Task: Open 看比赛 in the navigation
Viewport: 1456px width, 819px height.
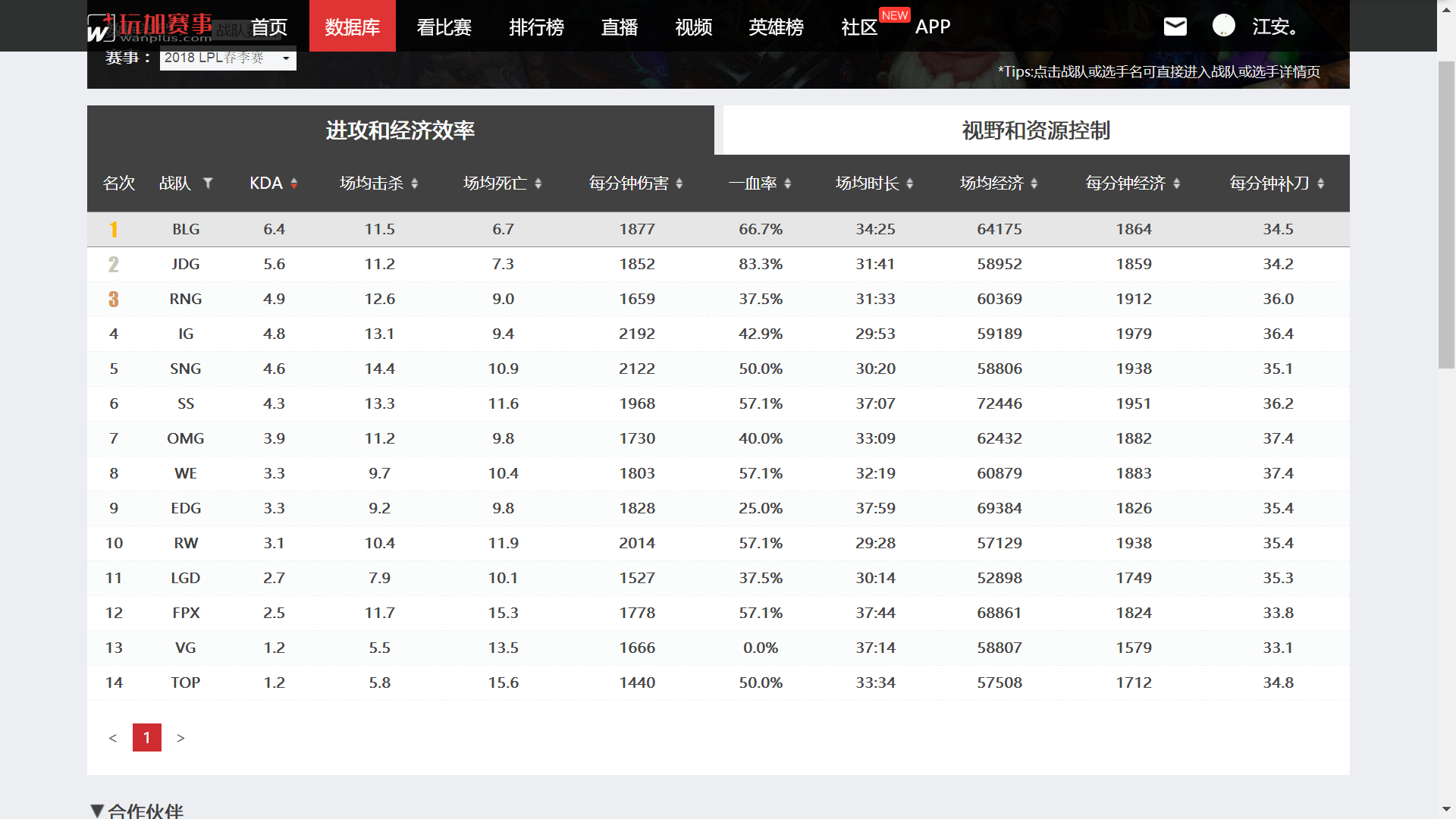Action: tap(444, 27)
